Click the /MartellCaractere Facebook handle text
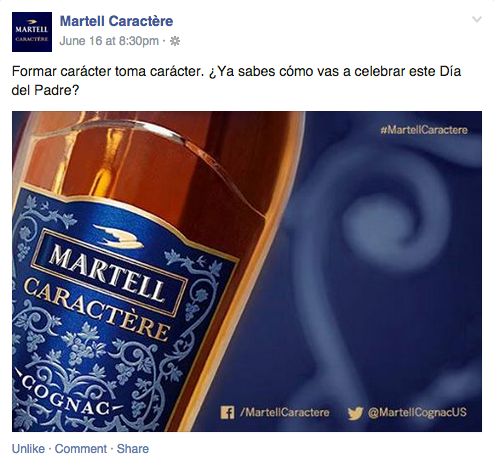 pos(285,413)
